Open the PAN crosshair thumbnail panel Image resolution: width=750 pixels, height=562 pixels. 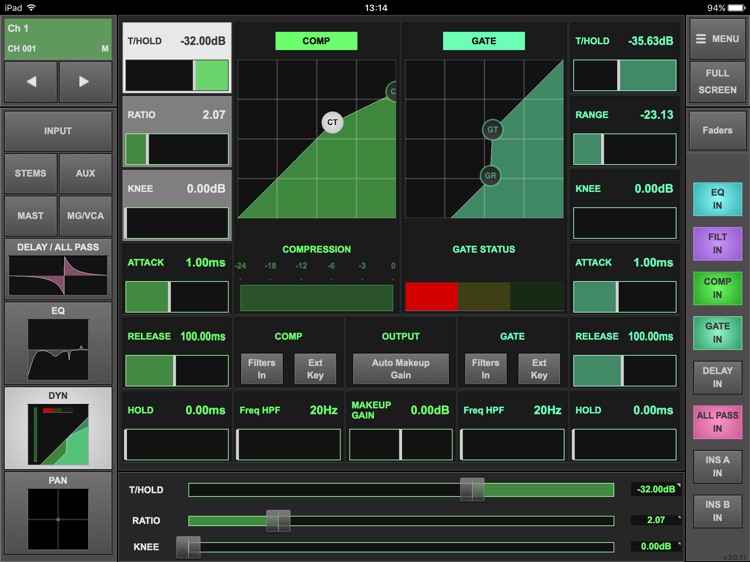point(58,514)
